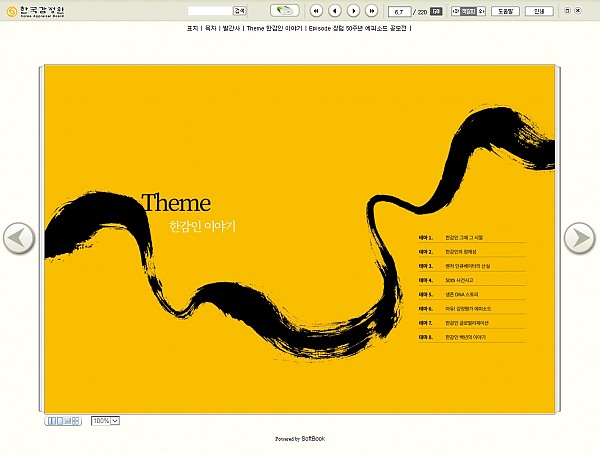This screenshot has height=454, width=600.
Task: Select single-page view icon
Action: 59,421
